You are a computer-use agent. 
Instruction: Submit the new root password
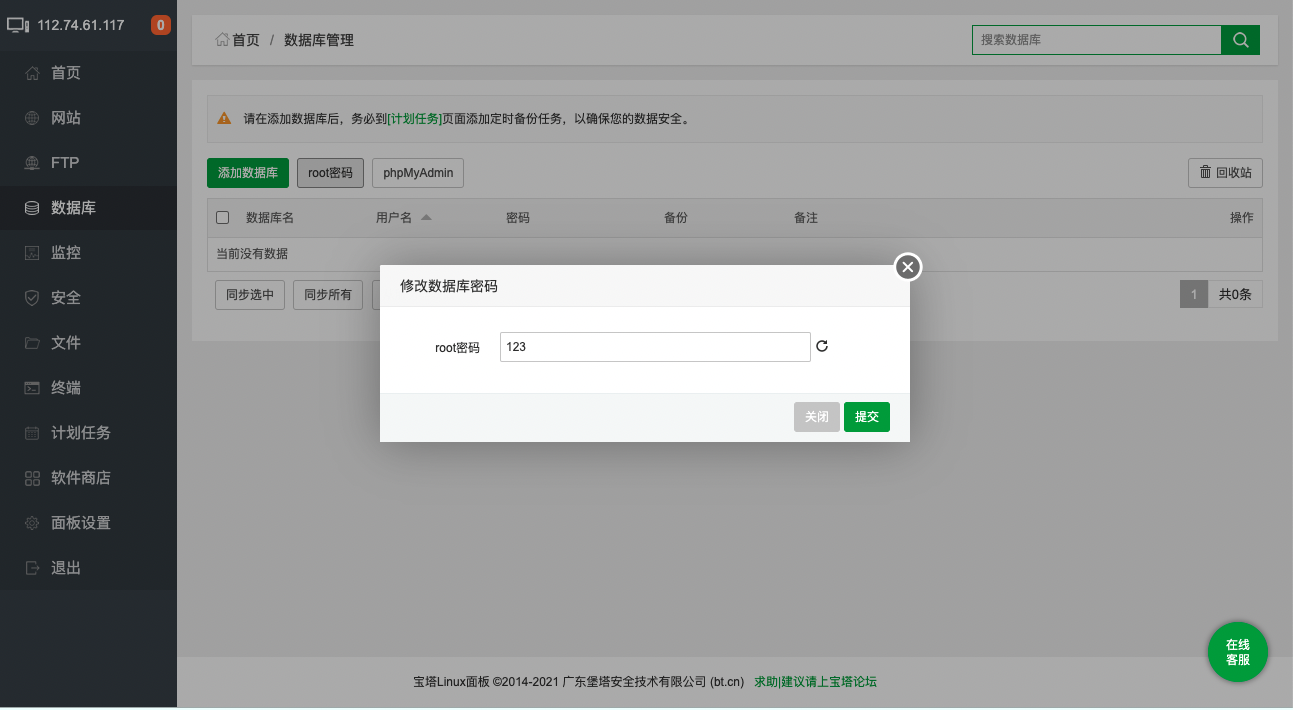point(867,417)
